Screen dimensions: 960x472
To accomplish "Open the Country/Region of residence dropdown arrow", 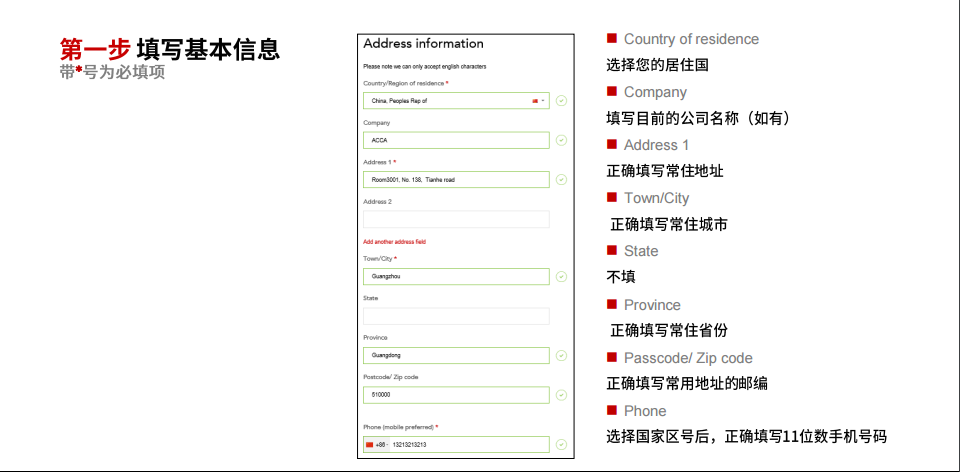I will point(544,101).
